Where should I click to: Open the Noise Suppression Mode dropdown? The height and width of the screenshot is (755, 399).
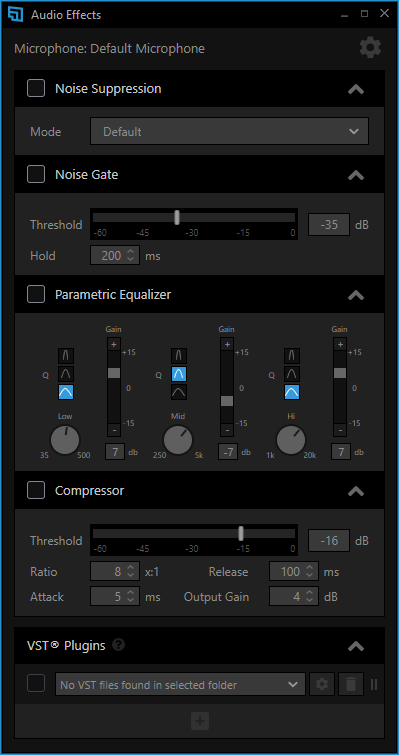point(230,131)
